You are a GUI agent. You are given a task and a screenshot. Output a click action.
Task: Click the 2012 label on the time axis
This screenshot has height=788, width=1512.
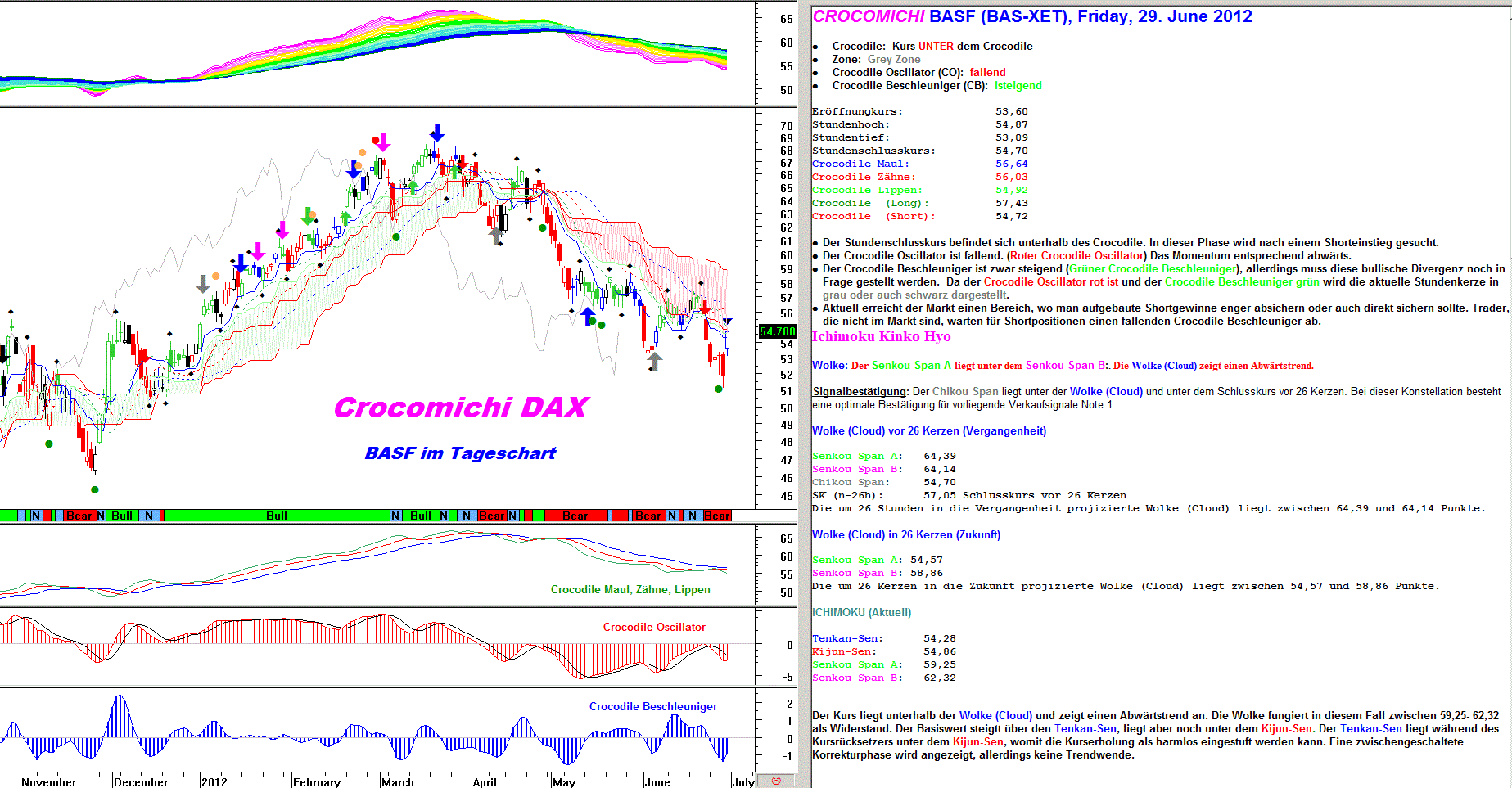[214, 782]
